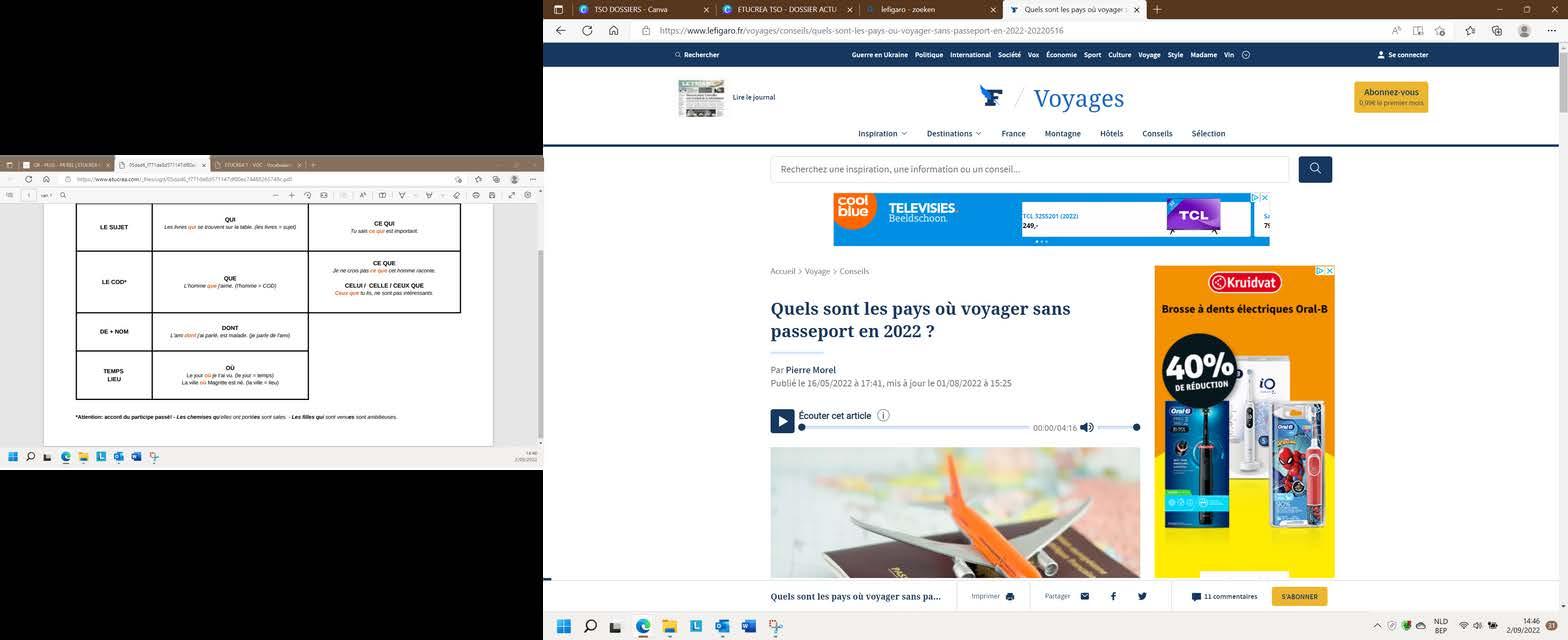Open the Favorites list in Edge toolbar
Viewport: 1568px width, 640px height.
tap(1470, 30)
